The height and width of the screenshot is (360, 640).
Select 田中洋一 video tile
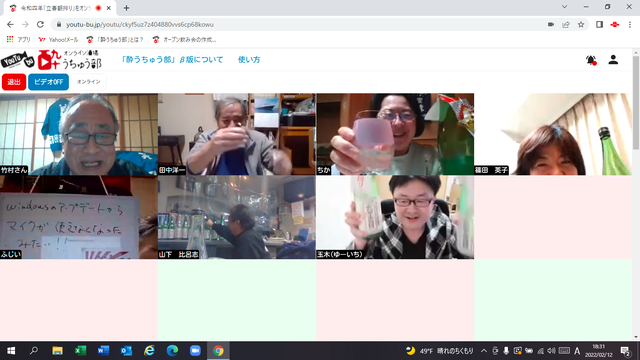click(237, 134)
